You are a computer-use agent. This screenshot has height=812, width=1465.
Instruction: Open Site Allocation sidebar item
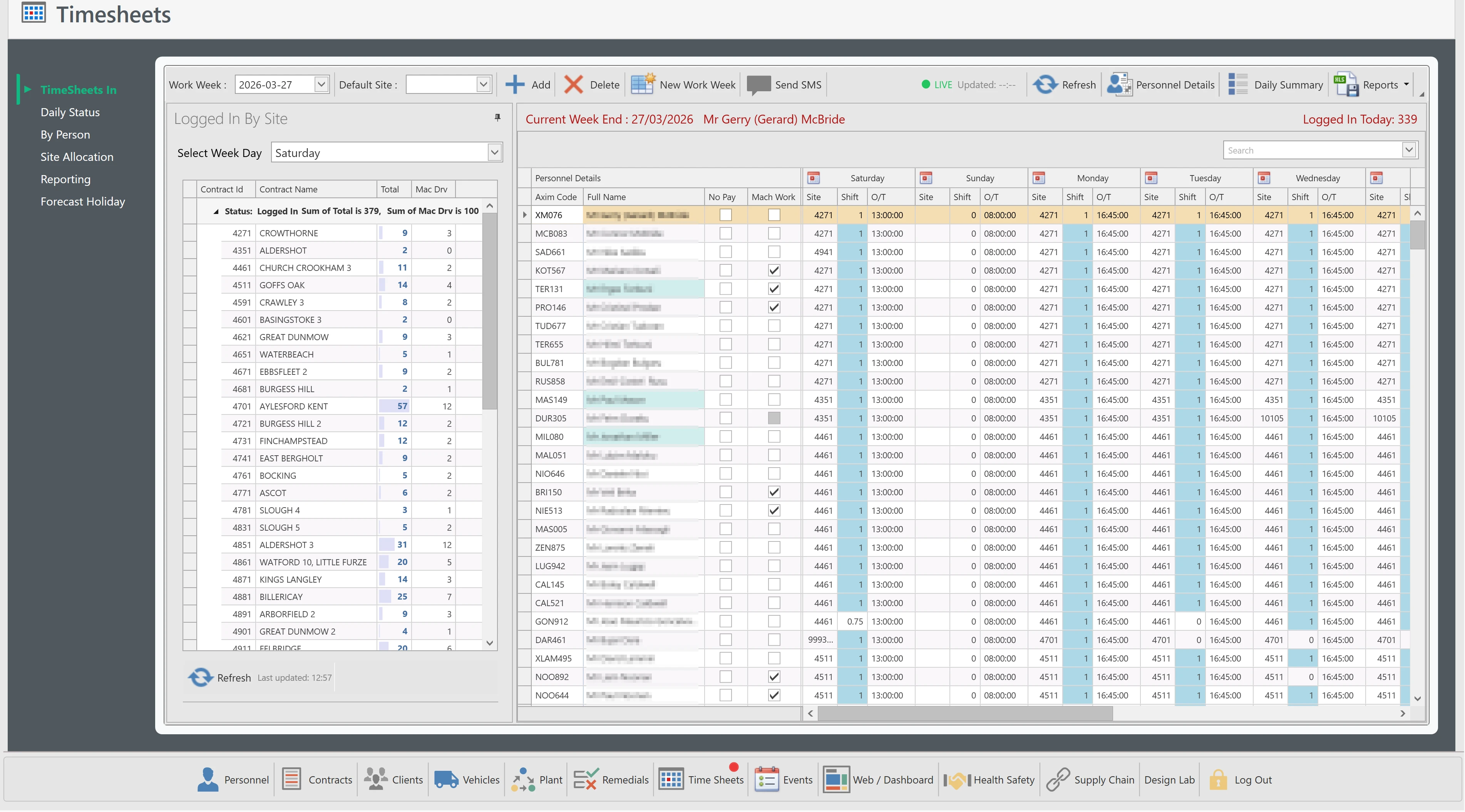[x=77, y=157]
